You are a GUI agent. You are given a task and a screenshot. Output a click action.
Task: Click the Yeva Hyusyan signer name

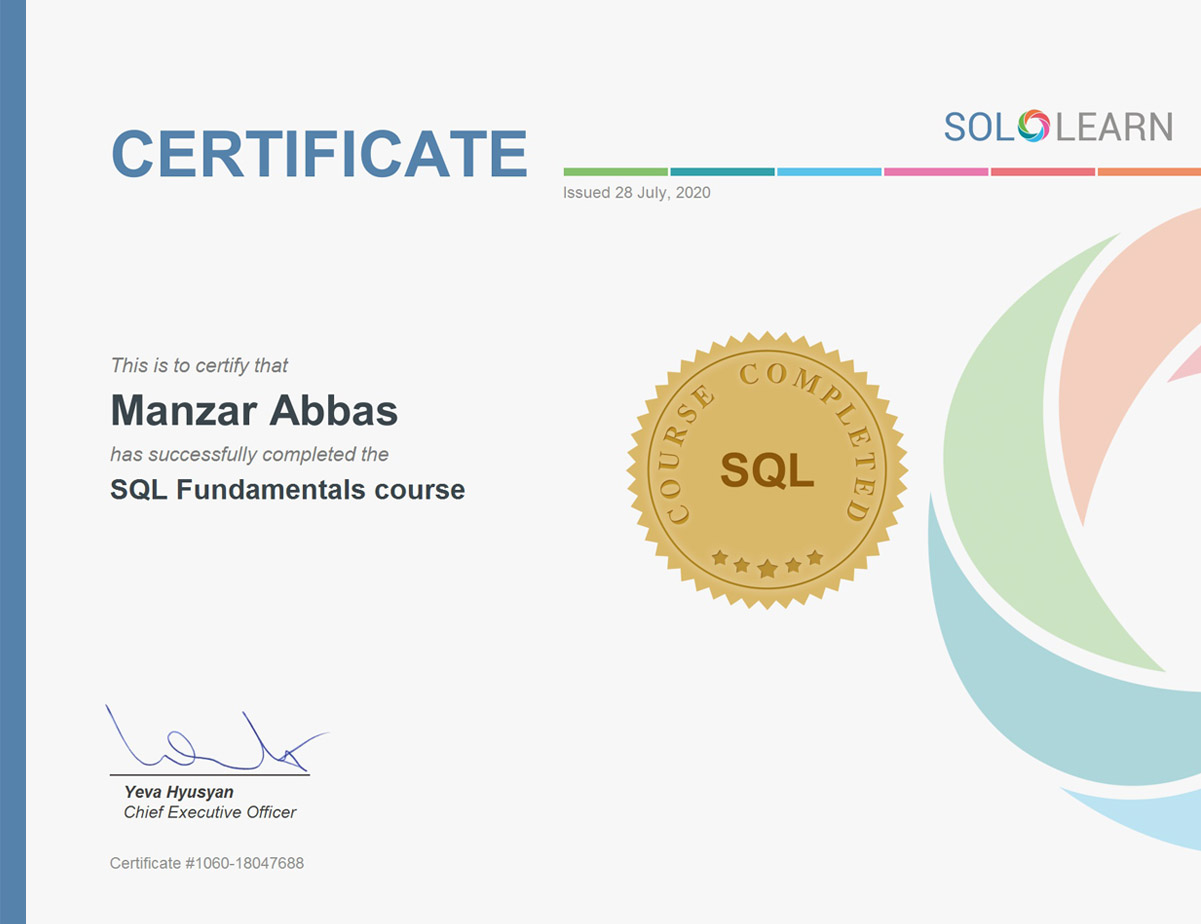click(178, 793)
